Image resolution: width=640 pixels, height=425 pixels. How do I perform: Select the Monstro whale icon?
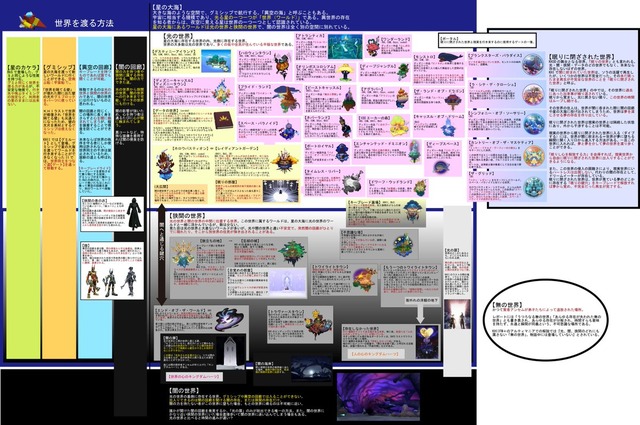451,57
